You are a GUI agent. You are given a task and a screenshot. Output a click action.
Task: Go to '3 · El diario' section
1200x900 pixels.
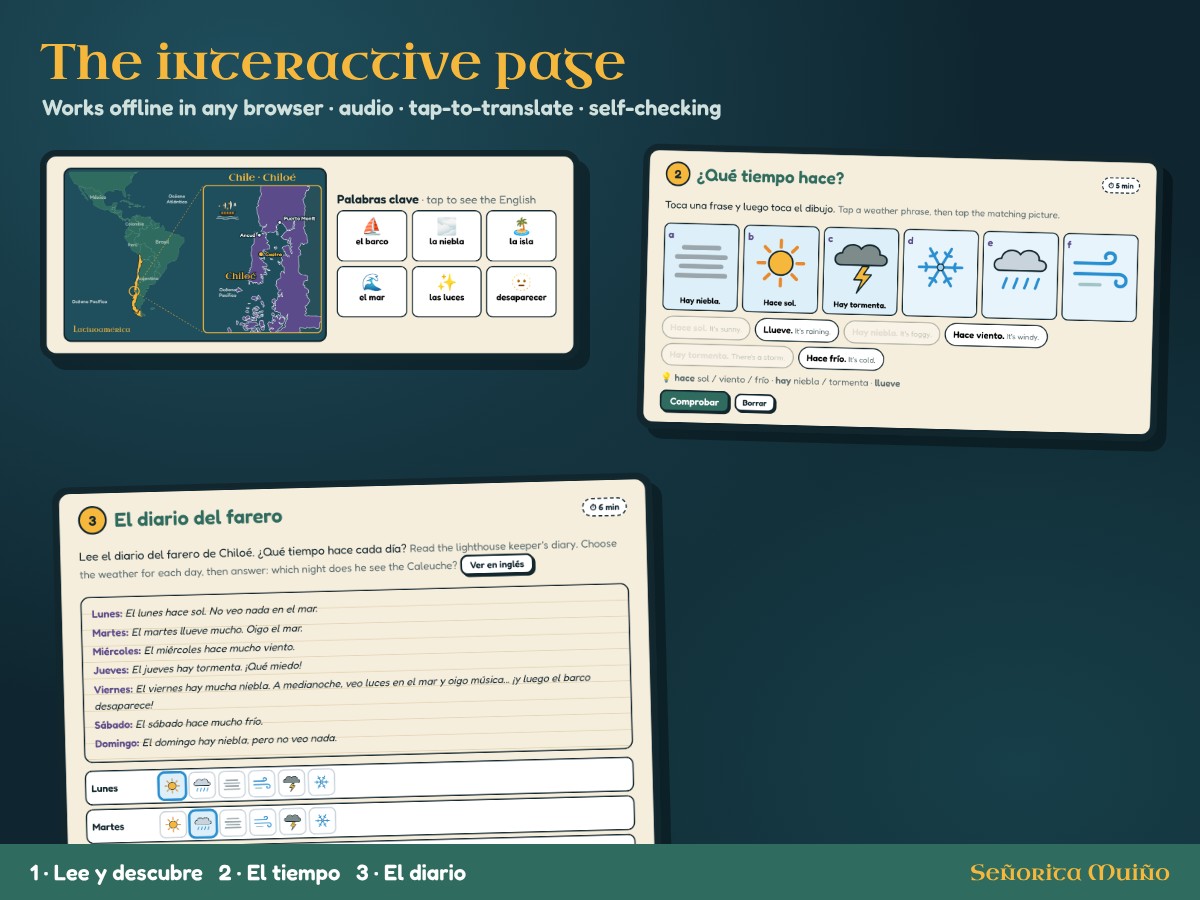(x=411, y=873)
